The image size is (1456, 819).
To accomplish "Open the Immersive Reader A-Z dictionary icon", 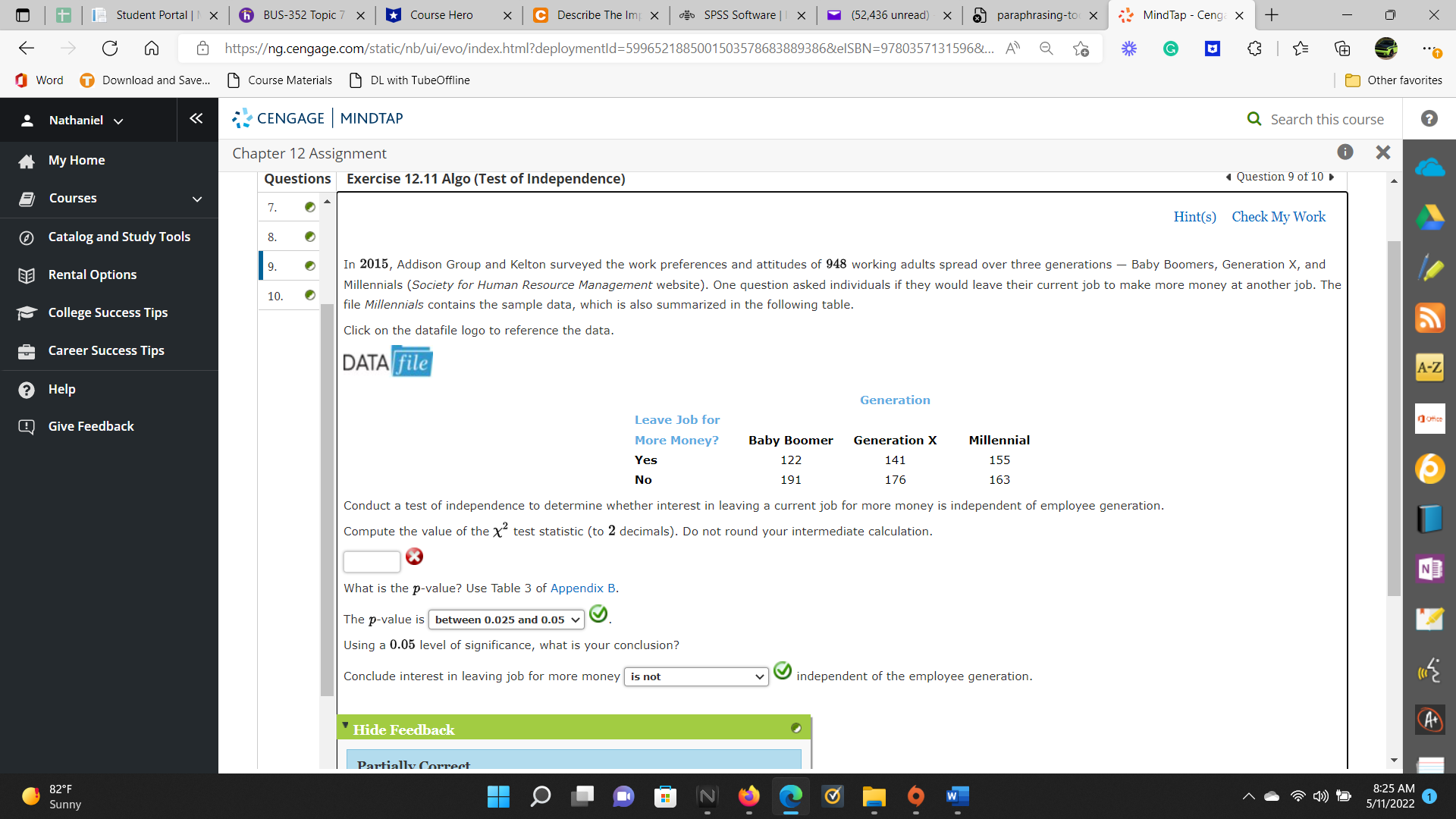I will [1430, 367].
